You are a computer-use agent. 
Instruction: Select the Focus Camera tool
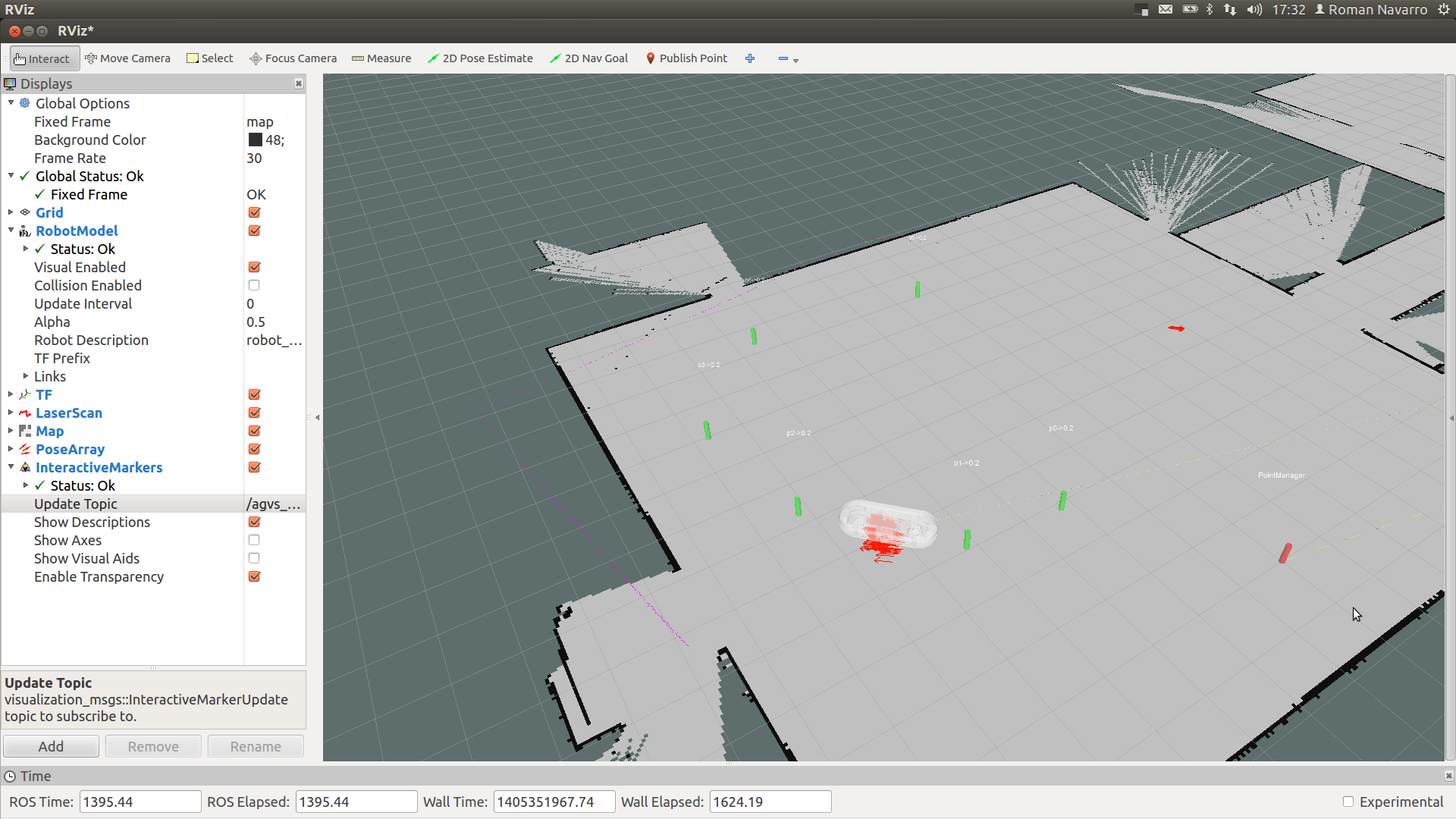point(293,58)
